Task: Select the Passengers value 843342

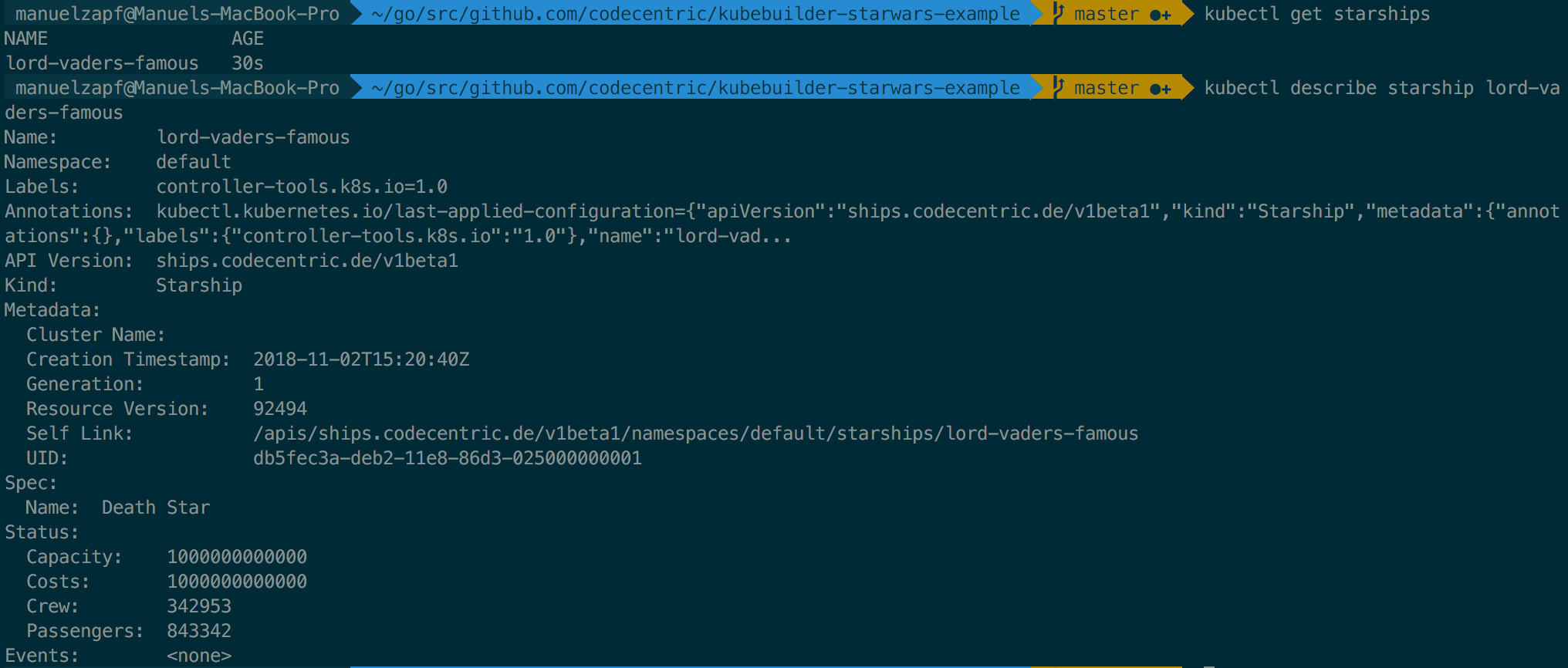Action: (199, 631)
